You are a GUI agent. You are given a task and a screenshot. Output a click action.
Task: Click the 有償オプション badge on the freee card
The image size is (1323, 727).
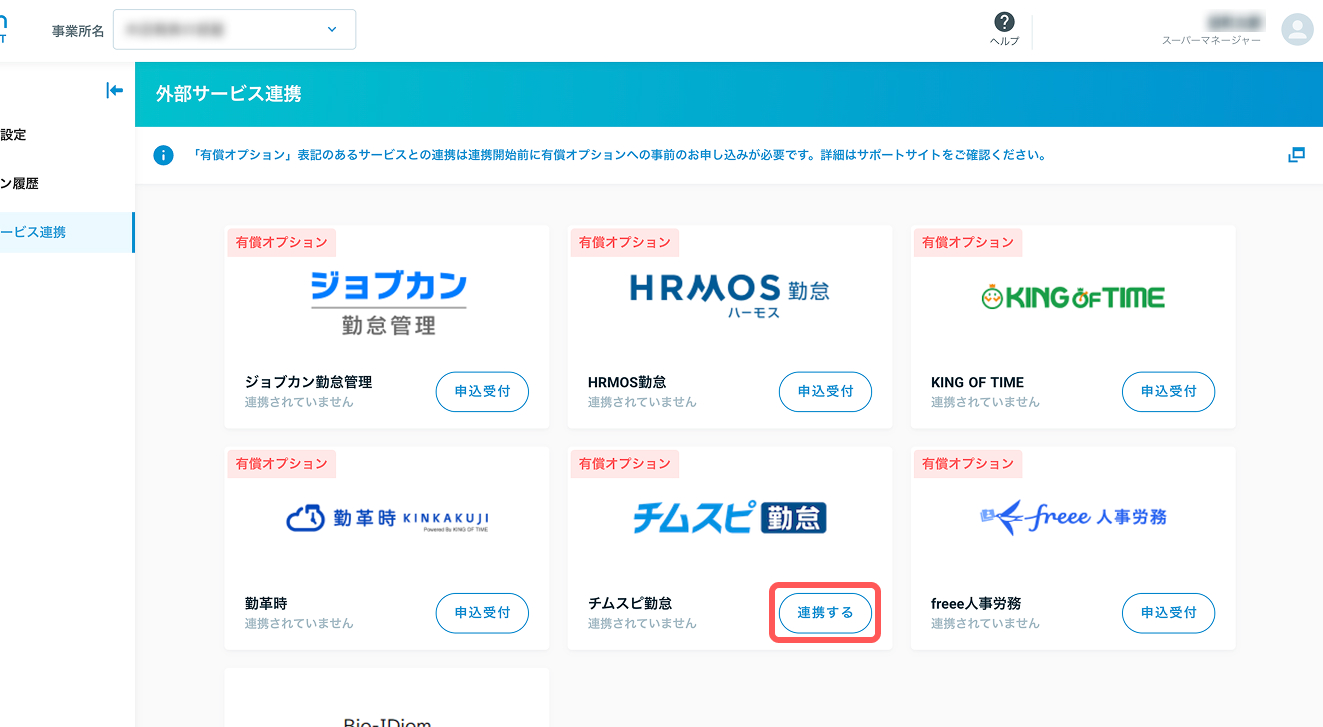tap(967, 464)
